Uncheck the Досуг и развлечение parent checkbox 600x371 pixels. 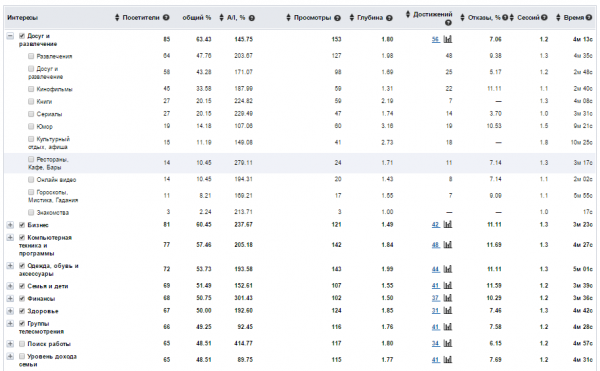pyautogui.click(x=22, y=36)
